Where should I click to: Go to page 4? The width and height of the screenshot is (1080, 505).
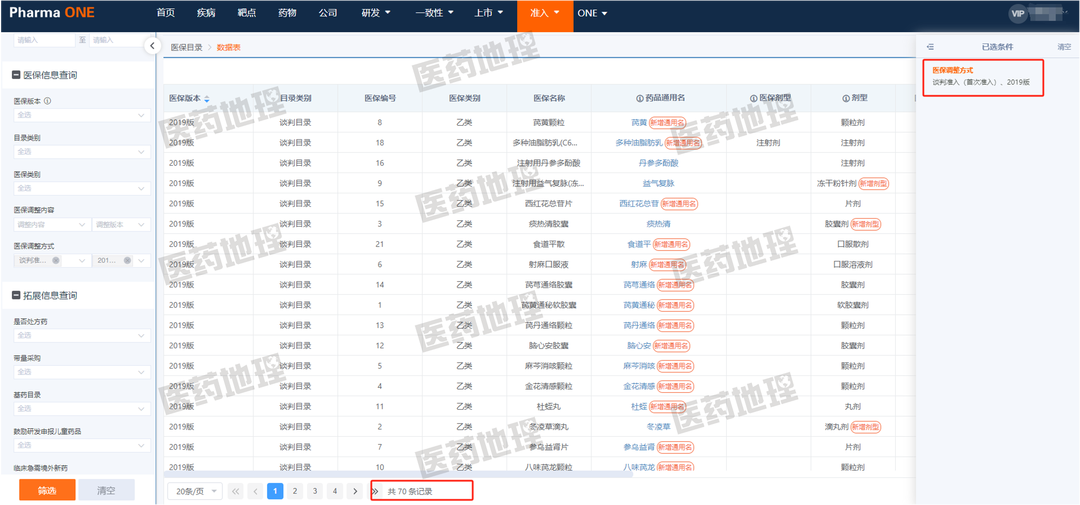(x=335, y=491)
